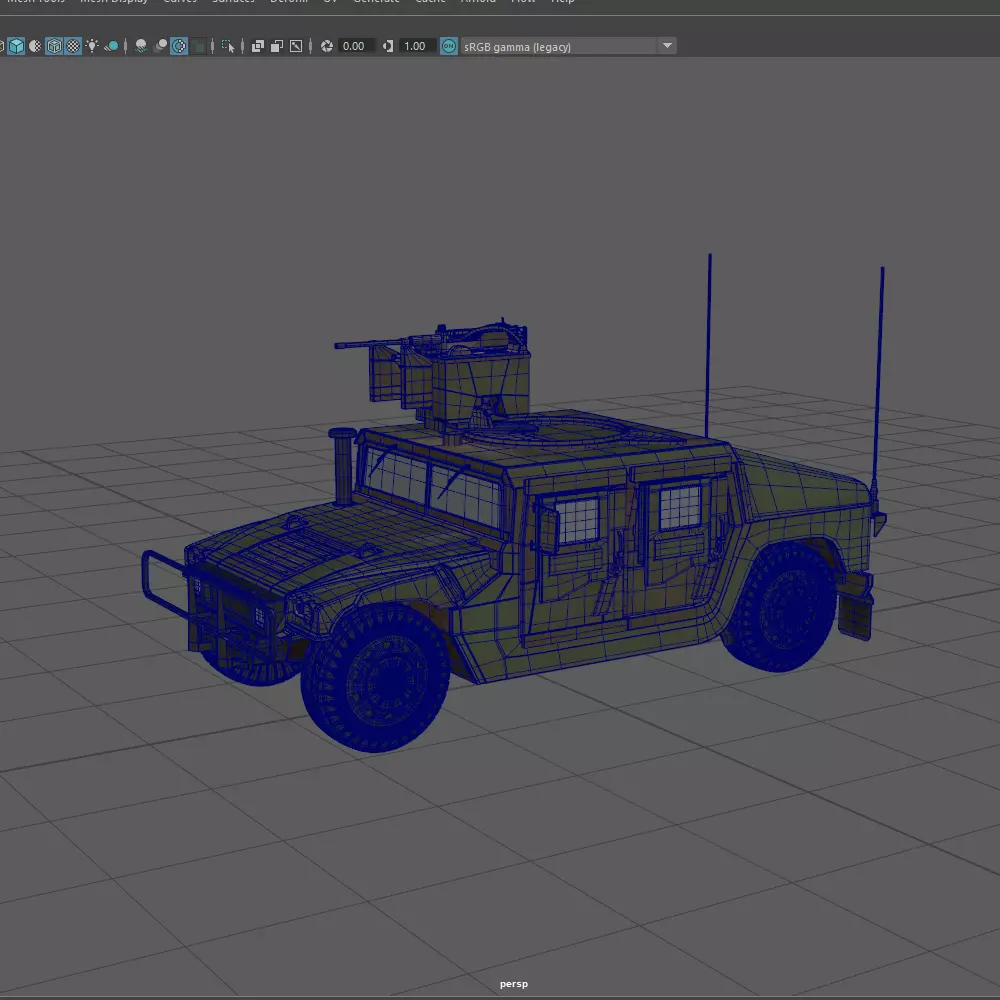The image size is (1000, 1000).
Task: Toggle Use Default Material half-sphere icon
Action: point(35,46)
